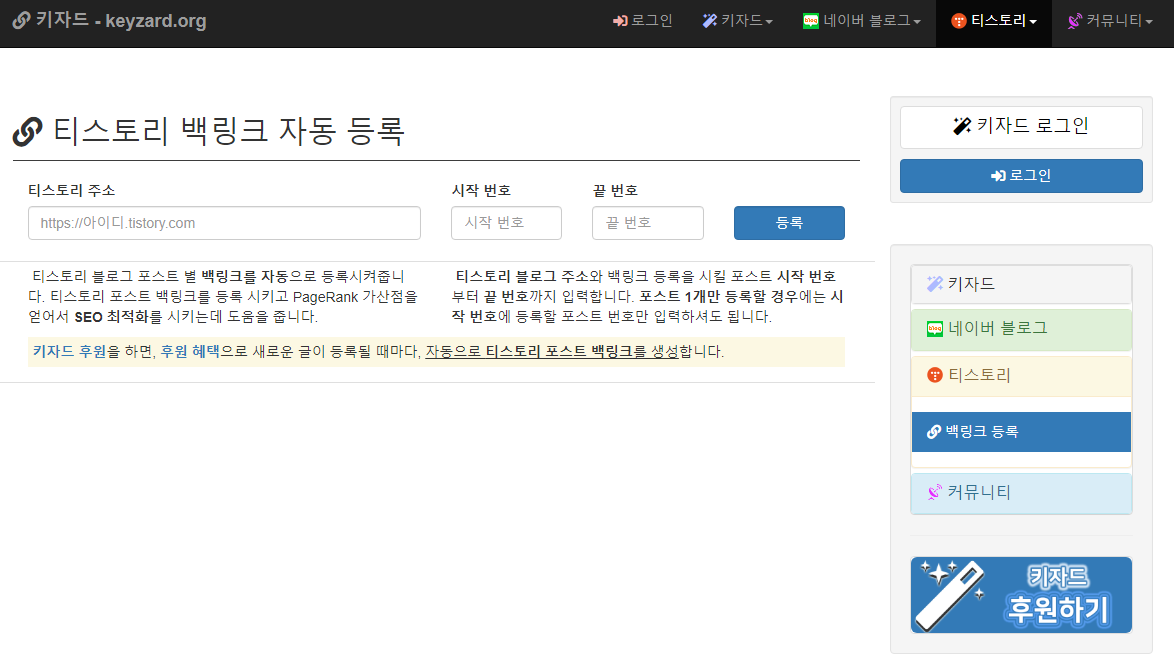Expand the 키자드 navbar dropdown

(x=737, y=21)
